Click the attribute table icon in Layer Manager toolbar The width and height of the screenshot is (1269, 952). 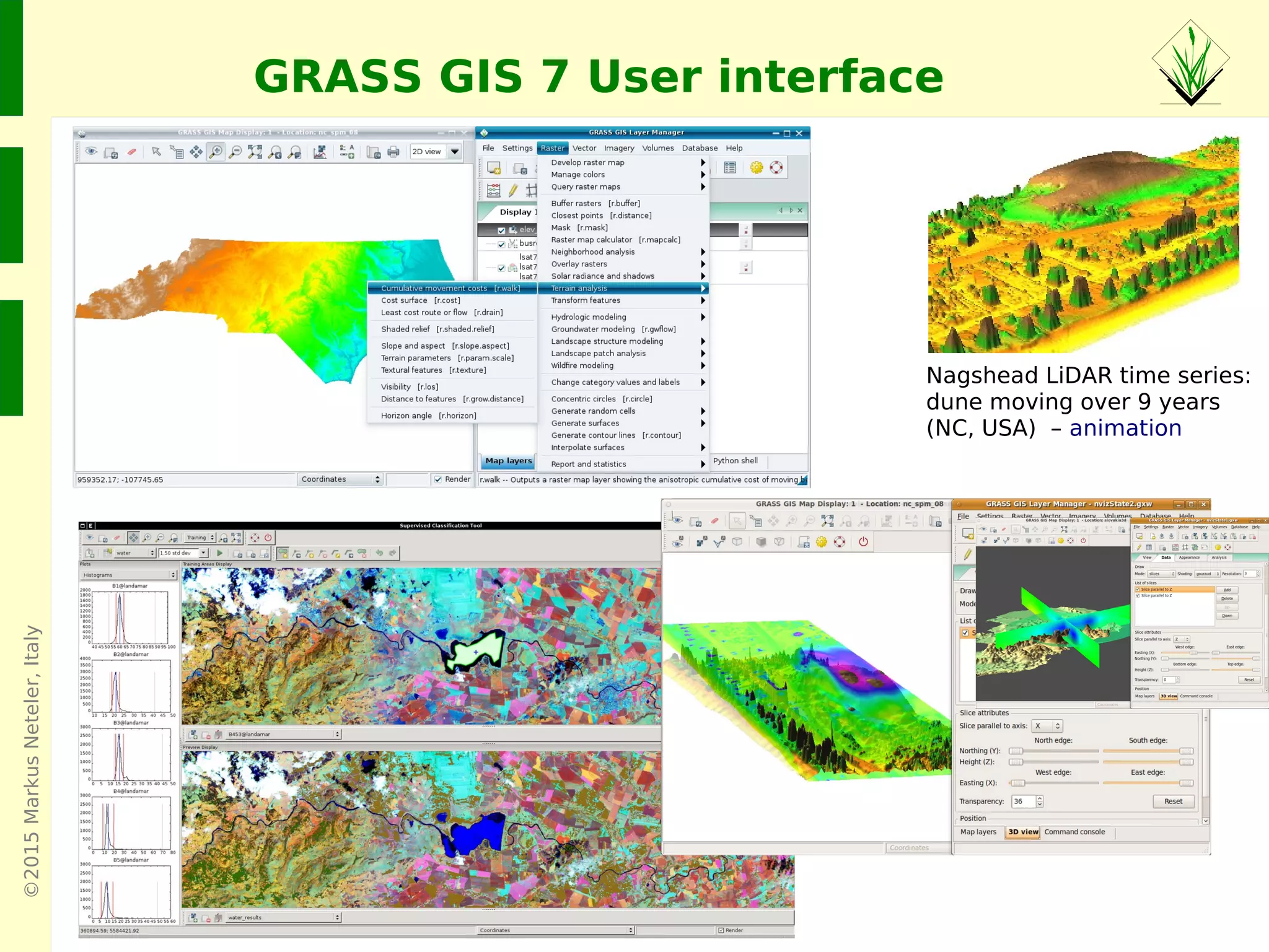pos(731,167)
